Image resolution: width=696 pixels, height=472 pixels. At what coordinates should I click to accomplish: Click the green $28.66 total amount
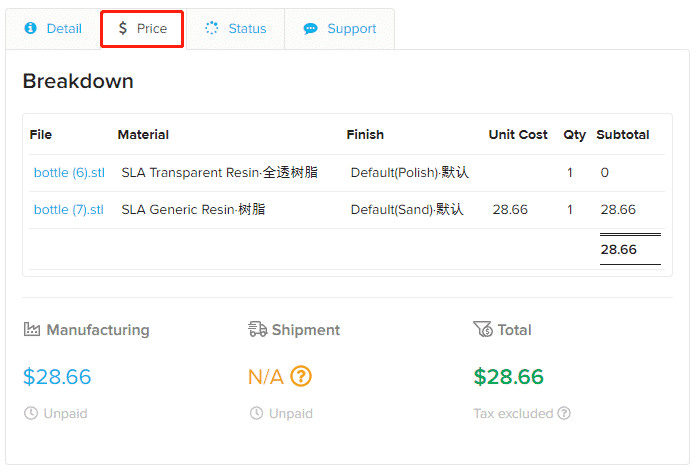(508, 377)
